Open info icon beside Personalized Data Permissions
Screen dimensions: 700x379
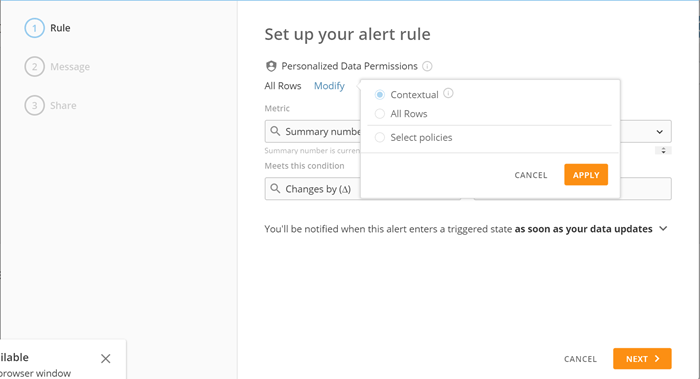(427, 66)
